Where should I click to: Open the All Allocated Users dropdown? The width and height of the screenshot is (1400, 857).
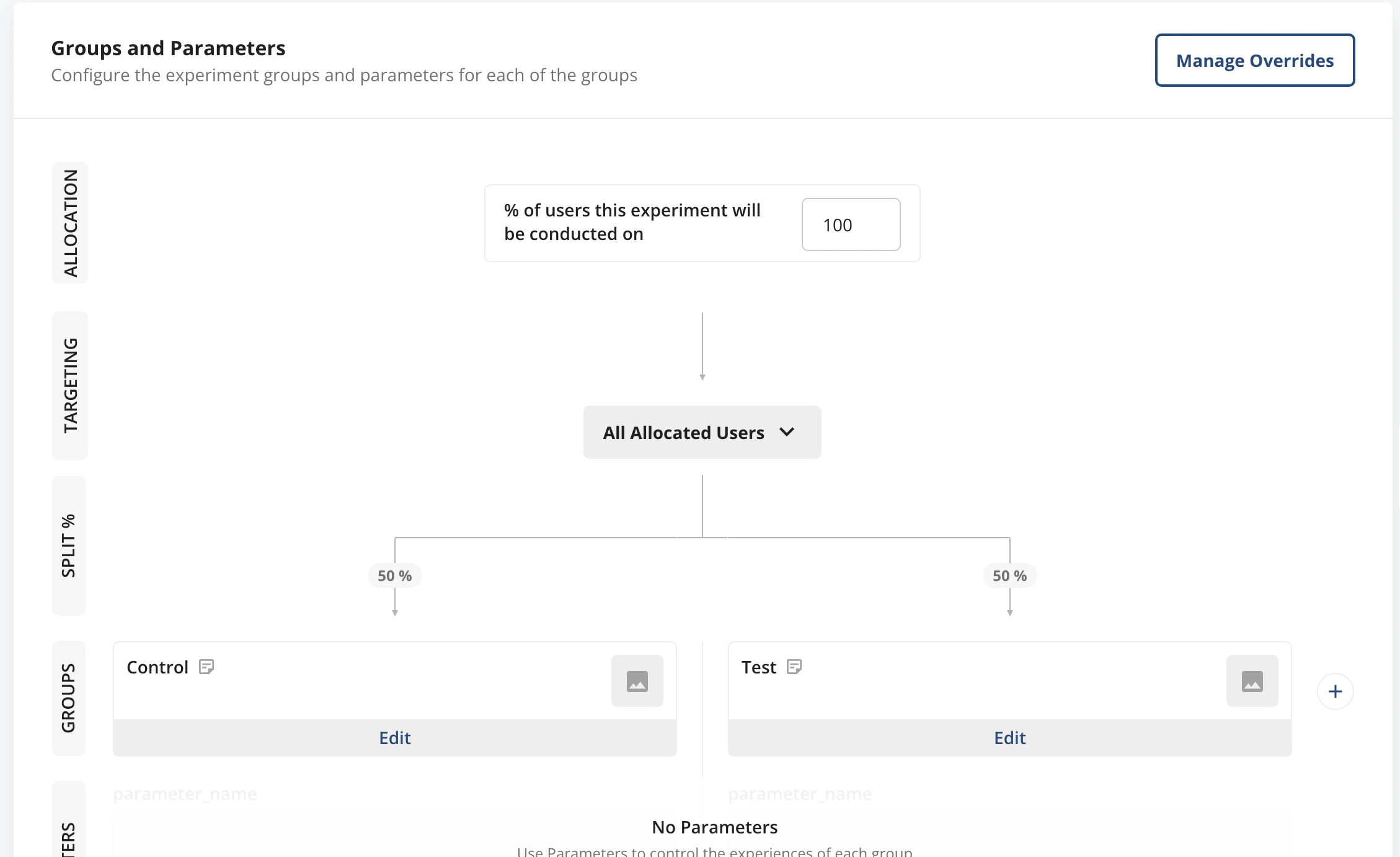pos(701,432)
